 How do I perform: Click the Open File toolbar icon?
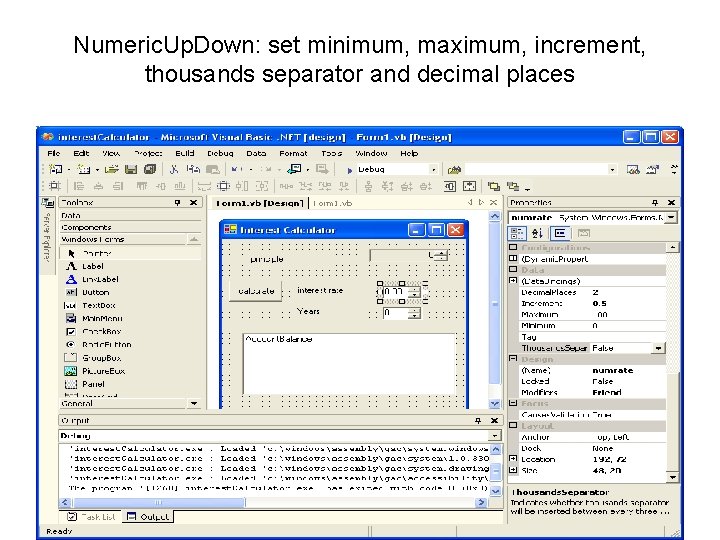tap(112, 169)
